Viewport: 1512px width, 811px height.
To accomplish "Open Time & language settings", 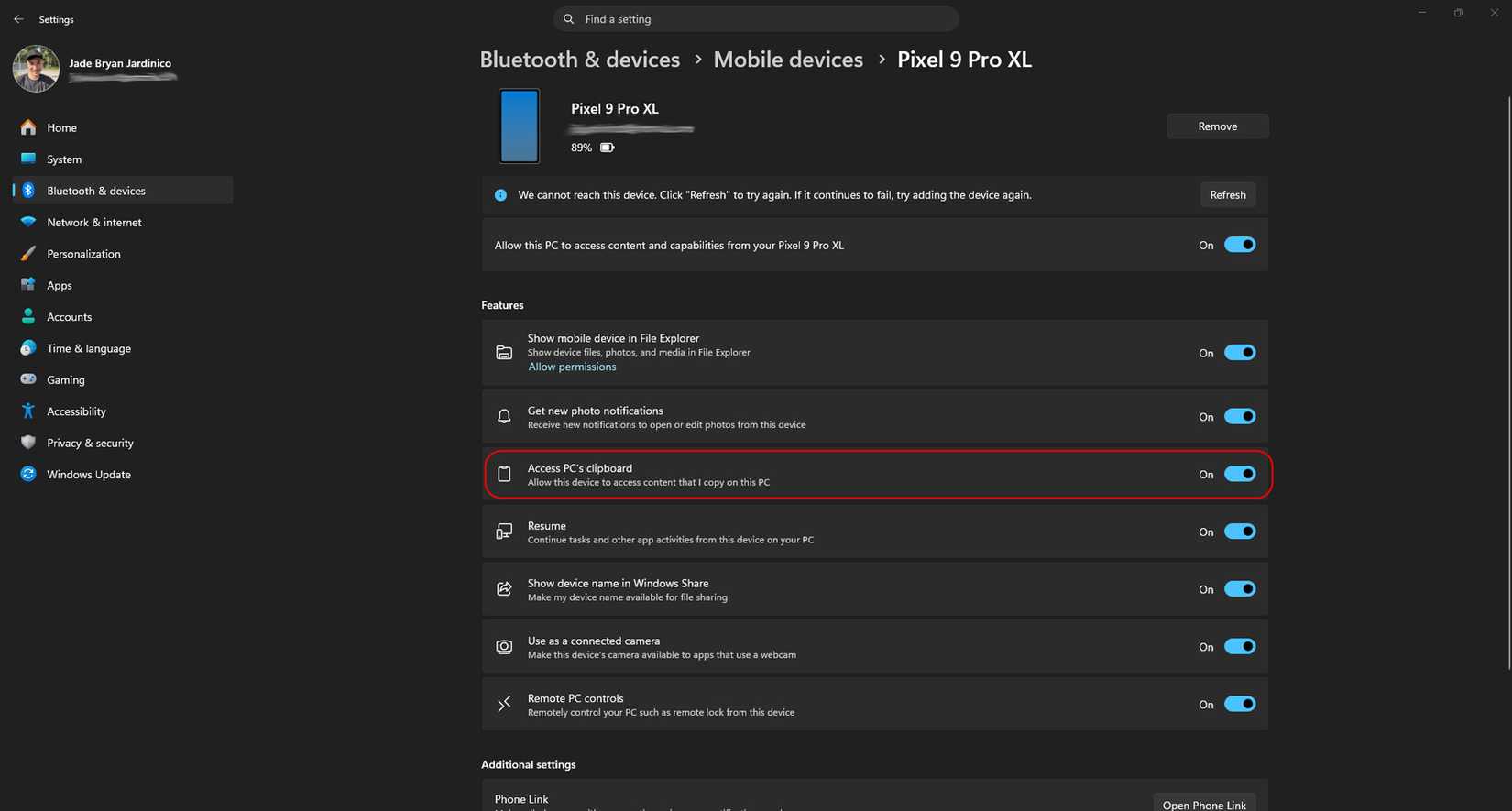I will [123, 348].
